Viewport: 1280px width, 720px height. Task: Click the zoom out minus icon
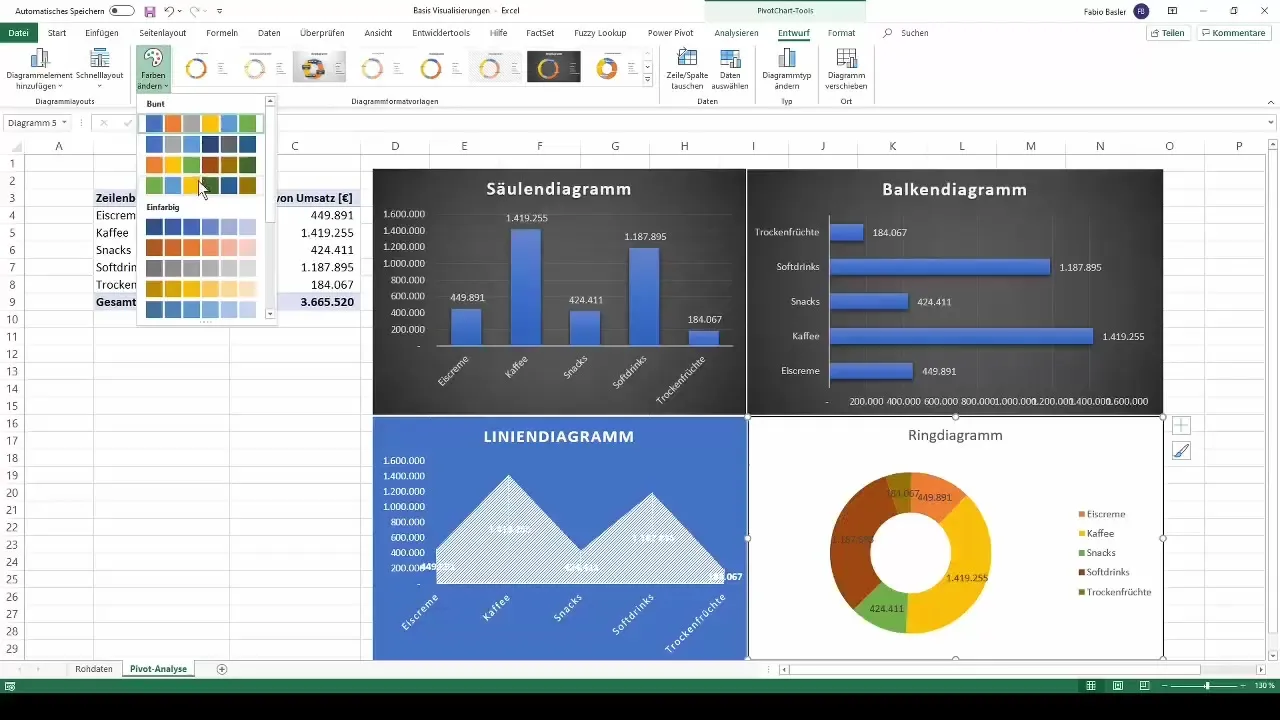click(x=1166, y=685)
